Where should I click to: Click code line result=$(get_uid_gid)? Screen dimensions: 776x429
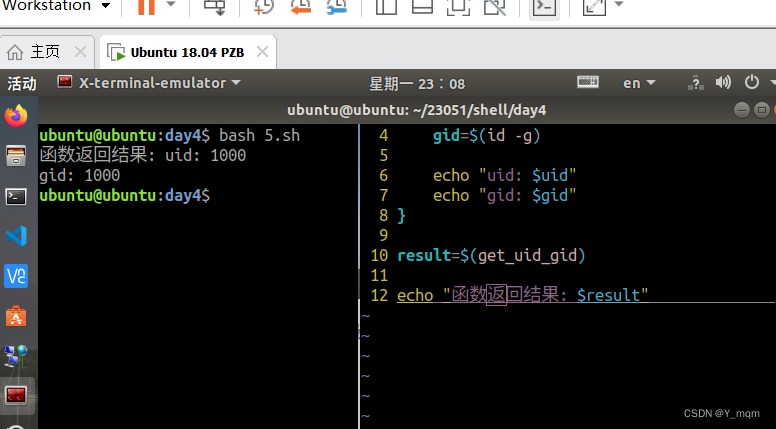click(491, 255)
